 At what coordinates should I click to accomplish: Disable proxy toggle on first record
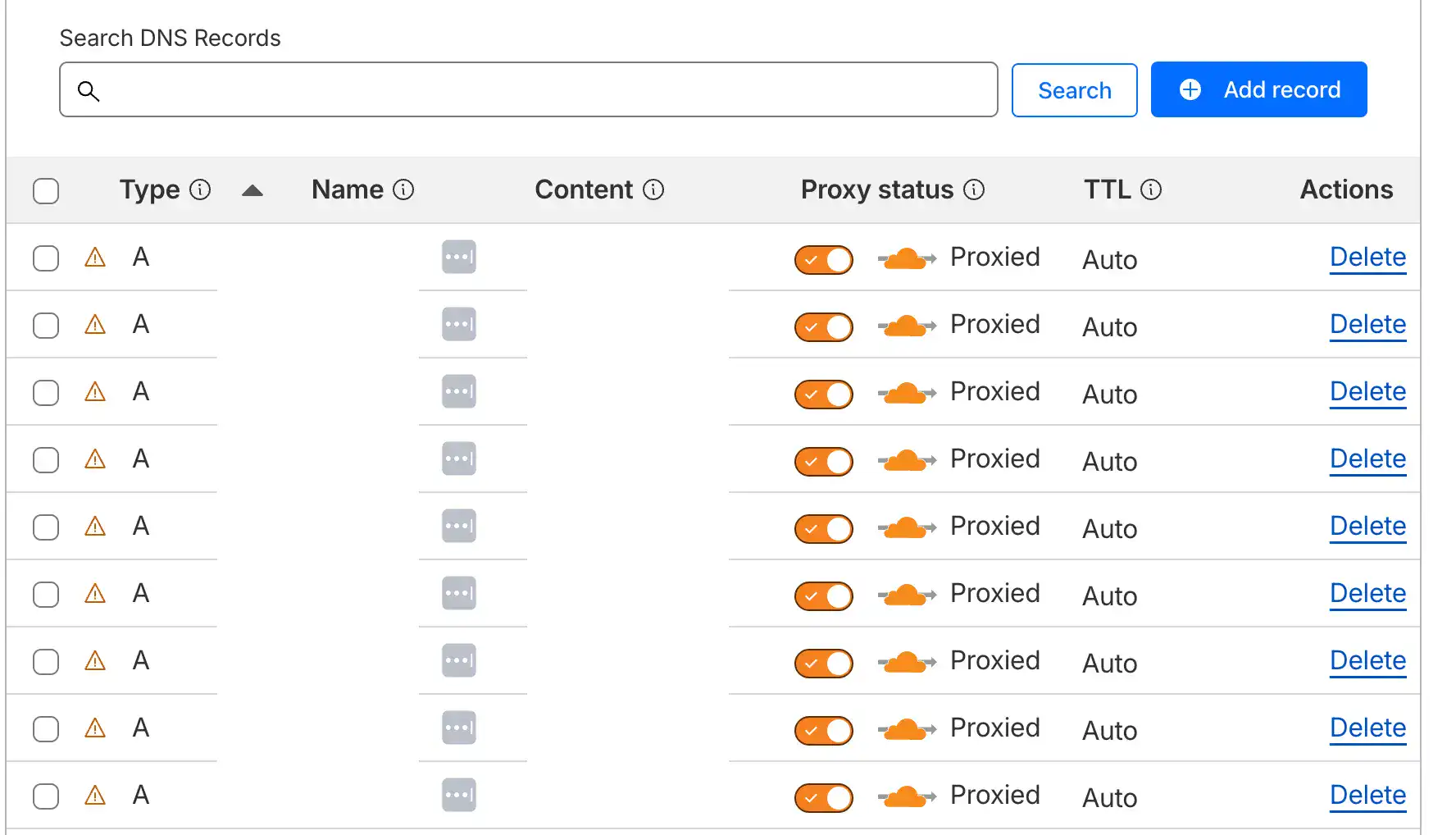pyautogui.click(x=824, y=260)
